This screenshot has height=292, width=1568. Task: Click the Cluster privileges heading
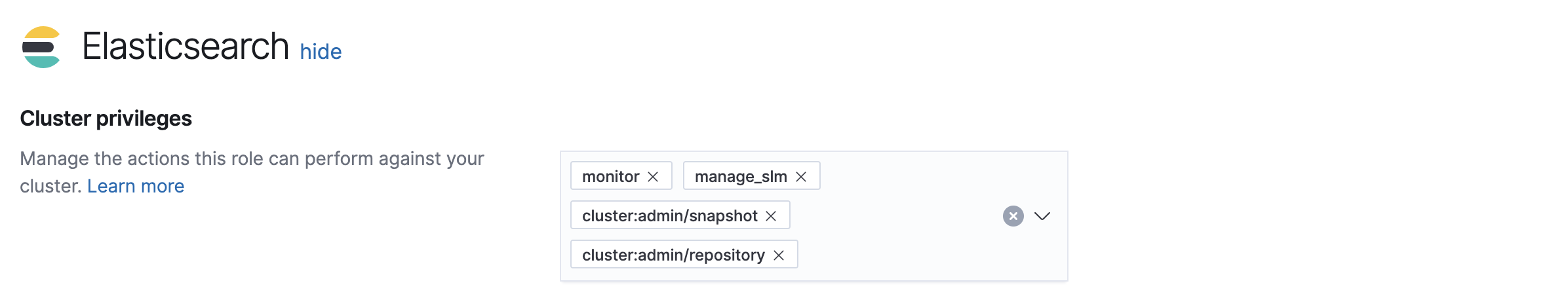point(106,119)
